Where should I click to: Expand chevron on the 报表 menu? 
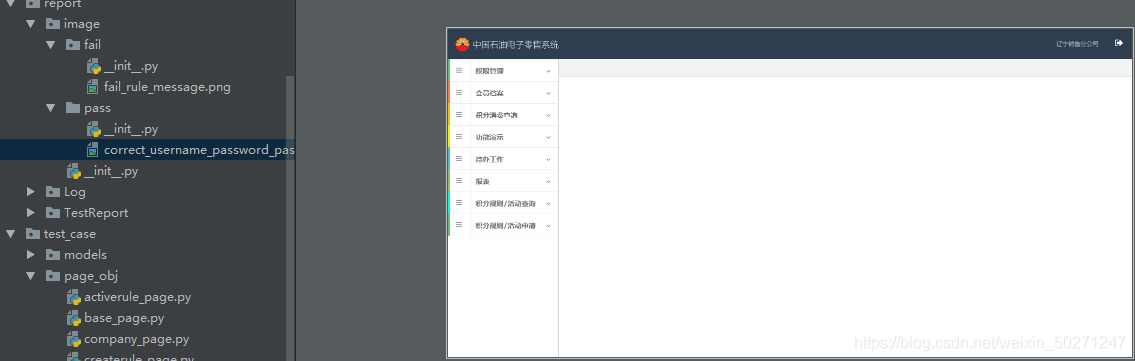click(548, 182)
